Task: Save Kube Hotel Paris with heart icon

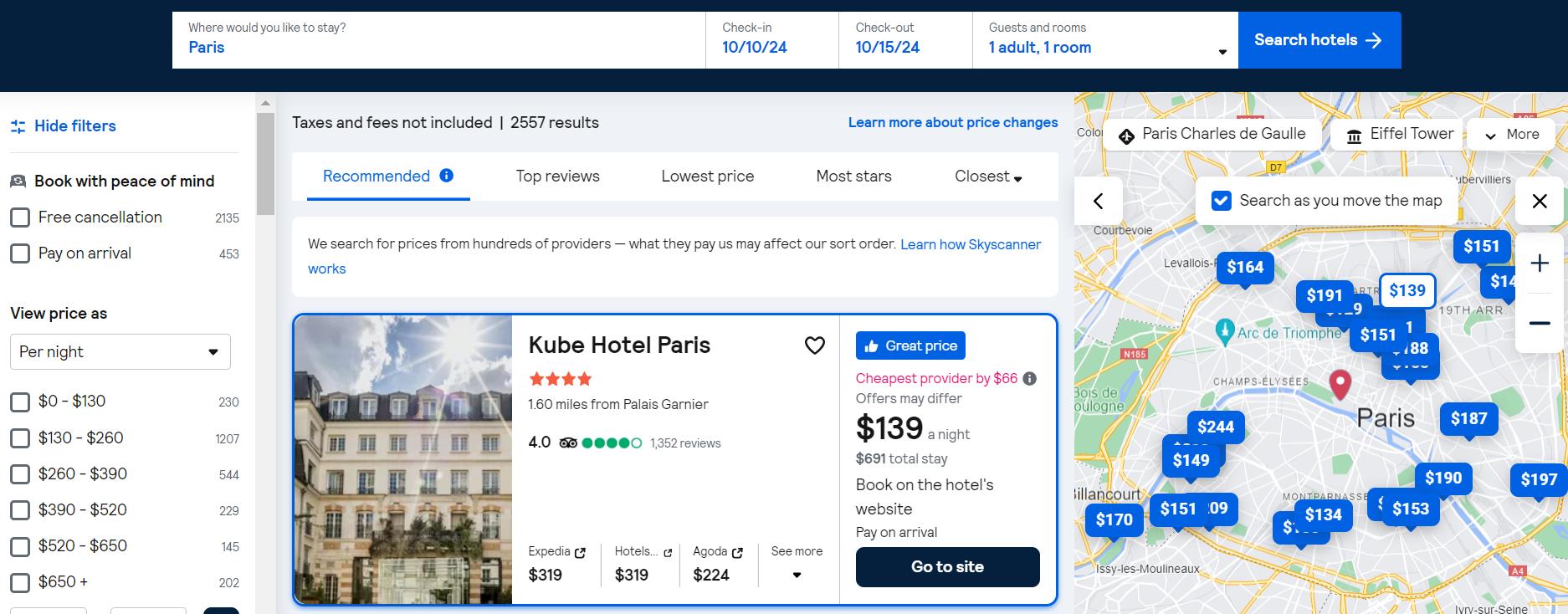Action: point(814,345)
